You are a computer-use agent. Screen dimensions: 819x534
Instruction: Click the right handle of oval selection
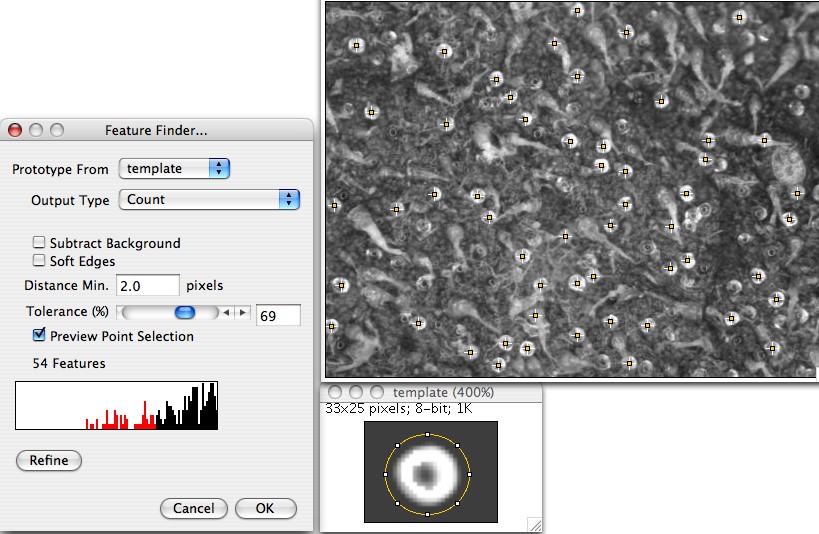click(469, 474)
